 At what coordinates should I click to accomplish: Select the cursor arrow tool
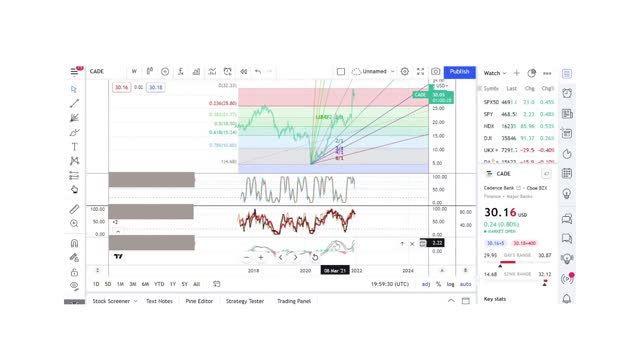coord(74,89)
